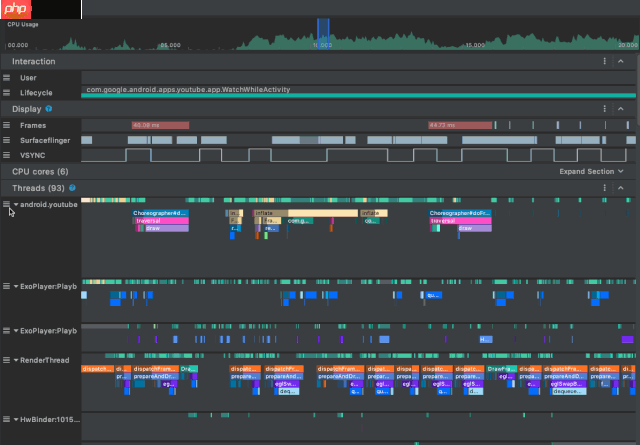Image resolution: width=640 pixels, height=445 pixels.
Task: Expand the CPU cores section
Action: click(x=591, y=171)
